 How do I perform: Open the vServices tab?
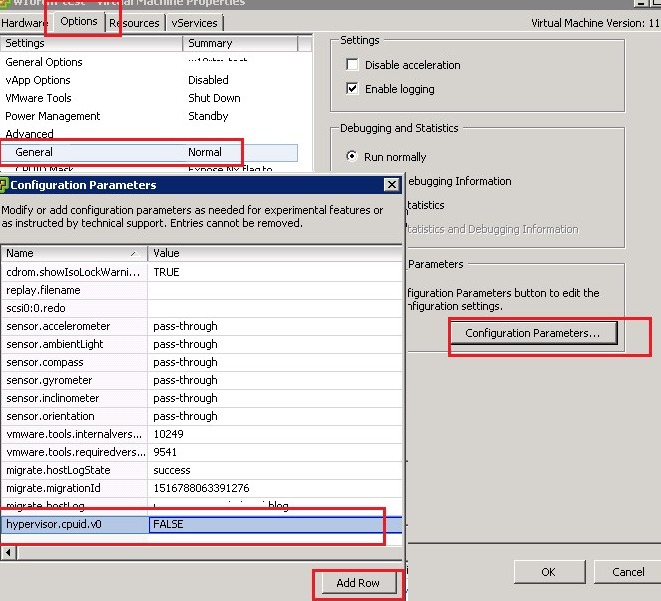point(194,23)
